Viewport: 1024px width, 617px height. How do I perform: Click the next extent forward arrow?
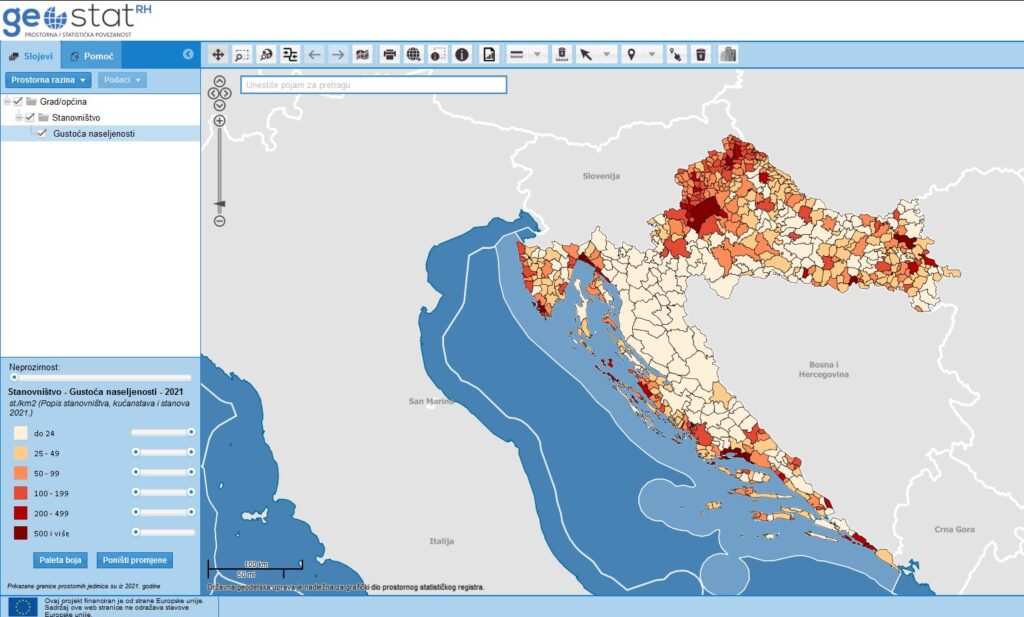pos(338,55)
